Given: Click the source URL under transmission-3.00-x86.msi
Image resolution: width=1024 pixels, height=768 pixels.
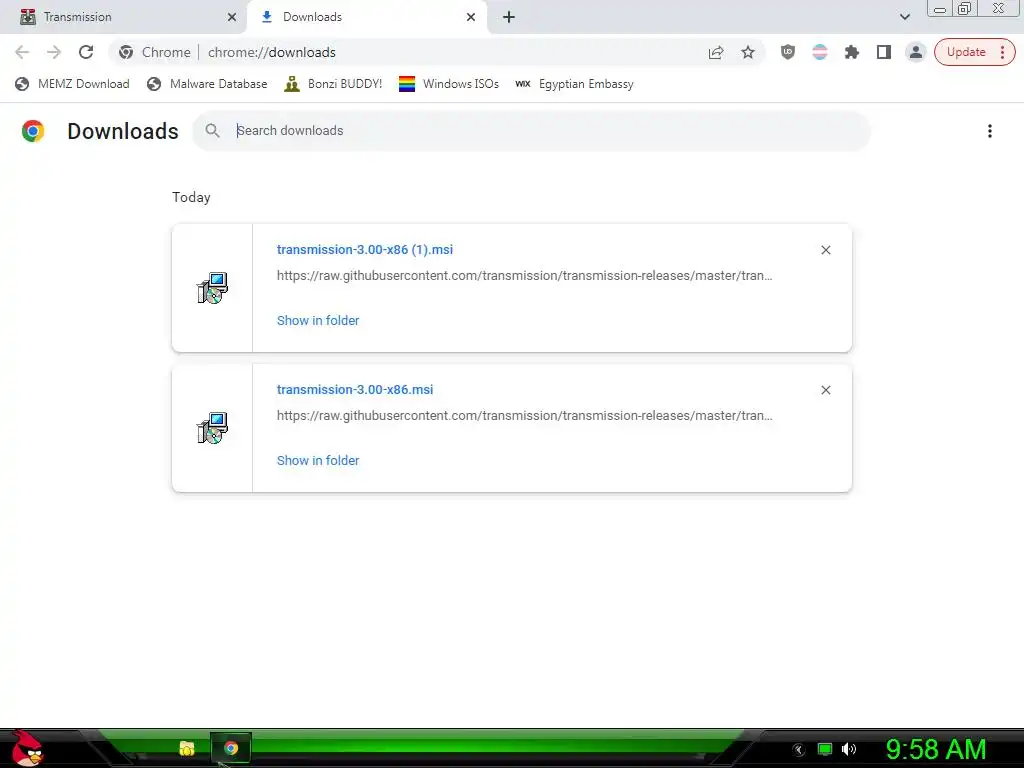Looking at the screenshot, I should tap(524, 415).
